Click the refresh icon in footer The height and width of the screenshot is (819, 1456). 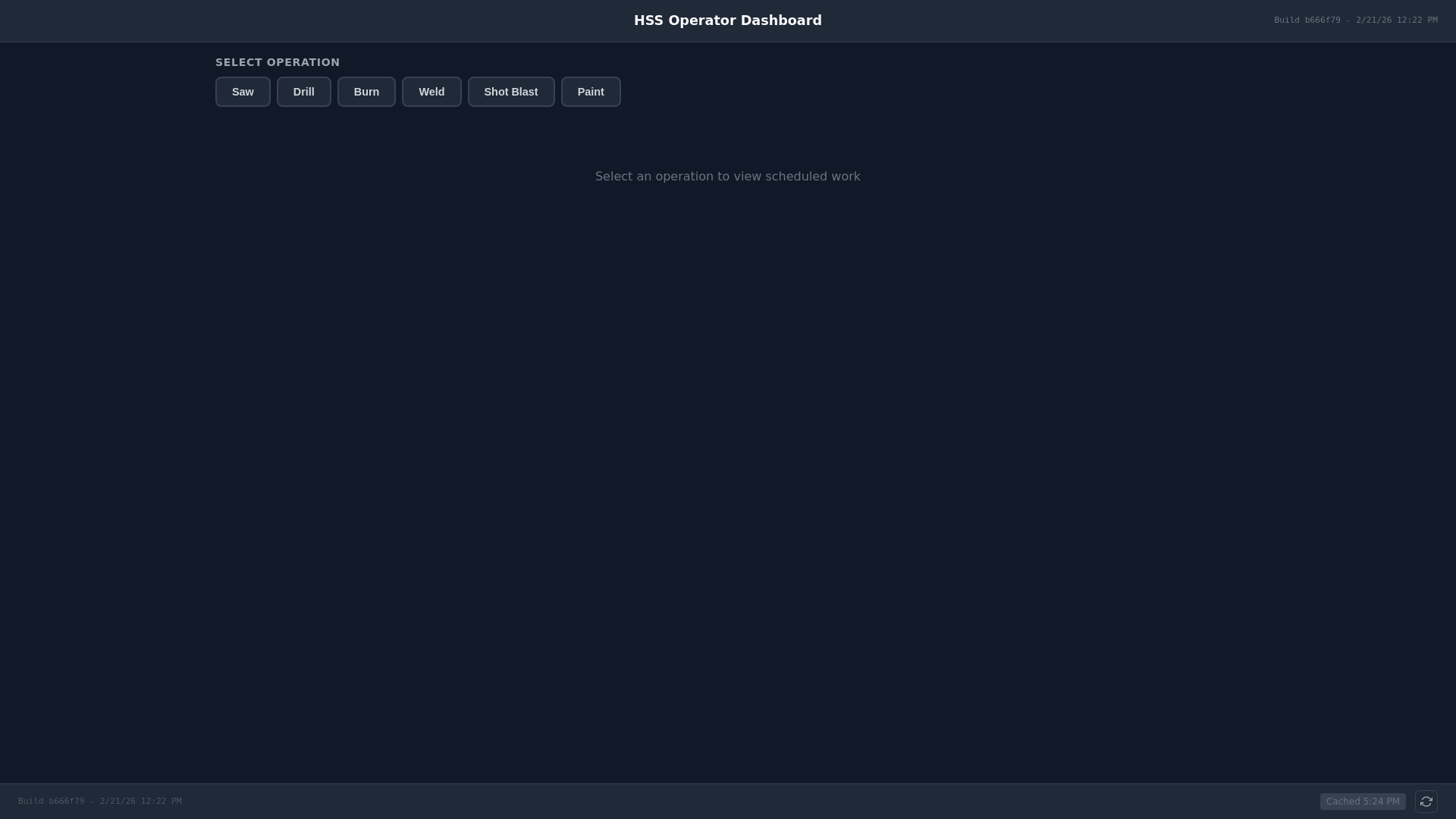(1426, 802)
